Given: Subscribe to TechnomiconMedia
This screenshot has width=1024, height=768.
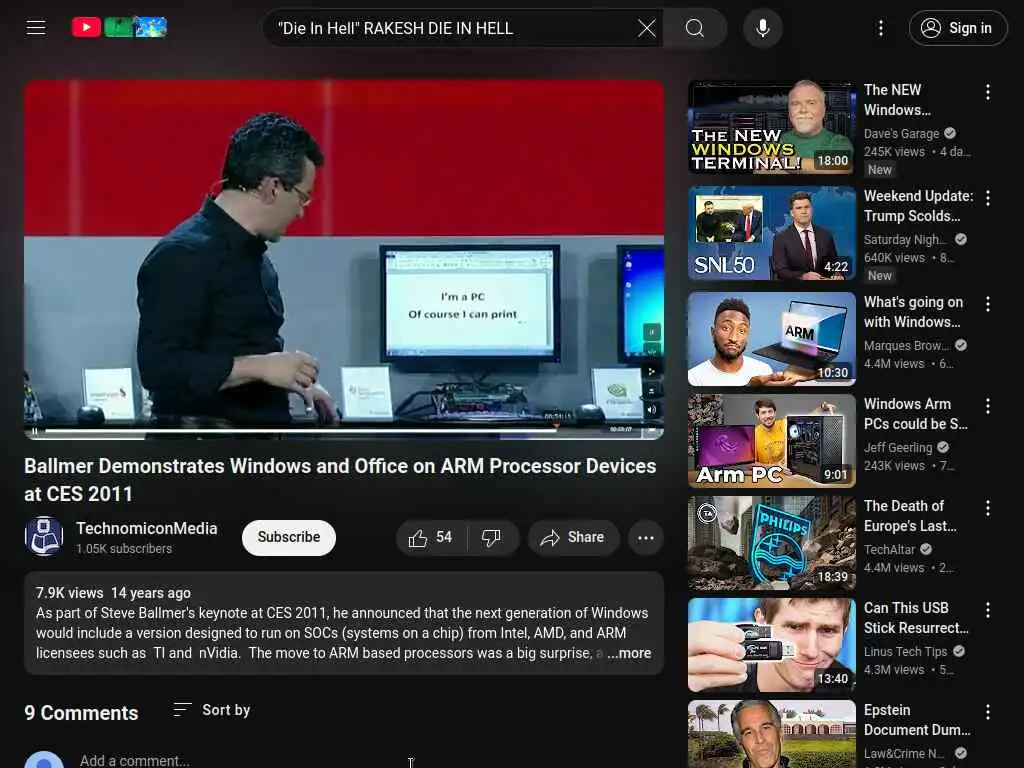Looking at the screenshot, I should click(289, 537).
